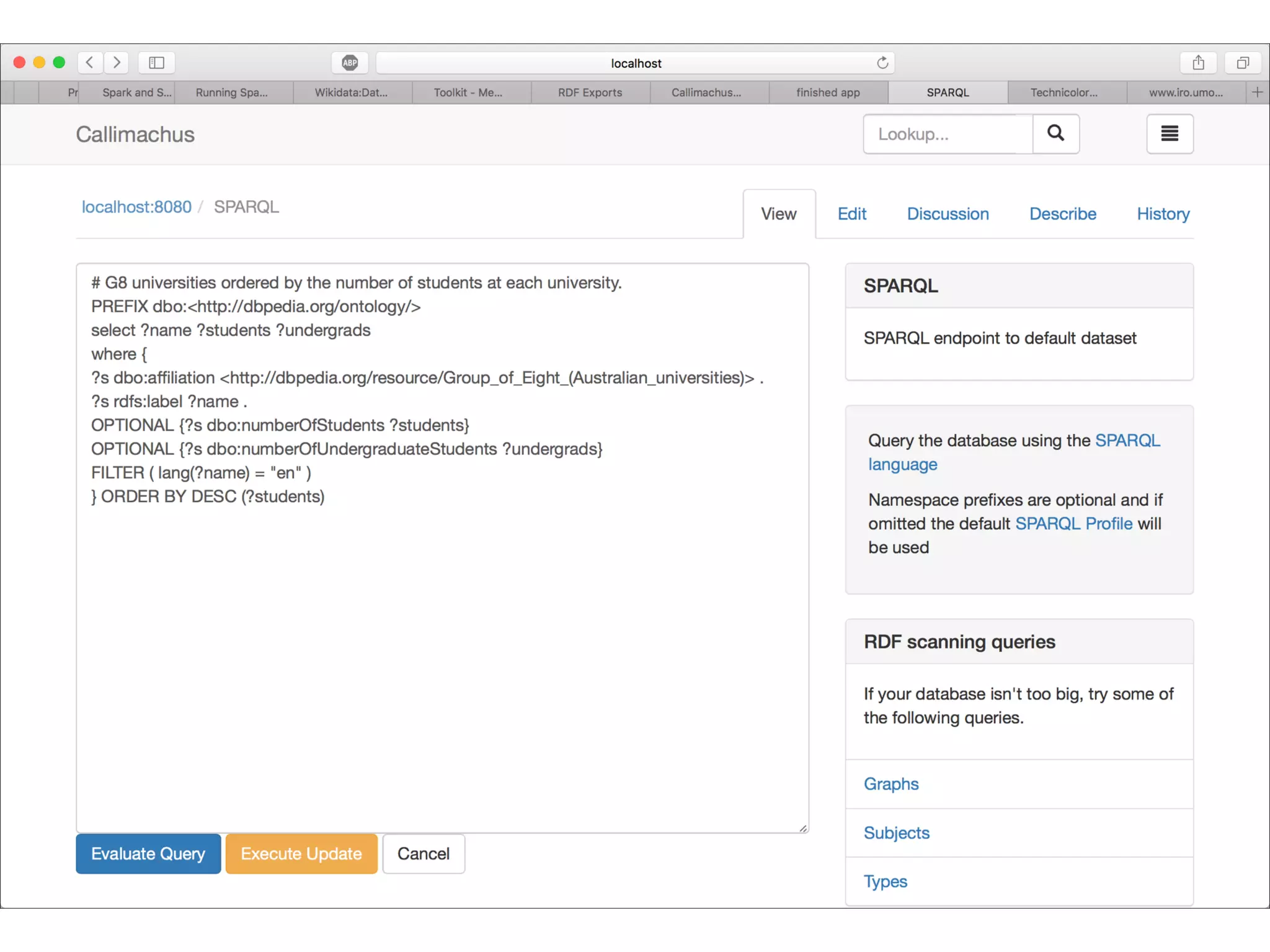Screen dimensions: 1270x952
Task: Click the magnifier search icon button
Action: 1055,133
